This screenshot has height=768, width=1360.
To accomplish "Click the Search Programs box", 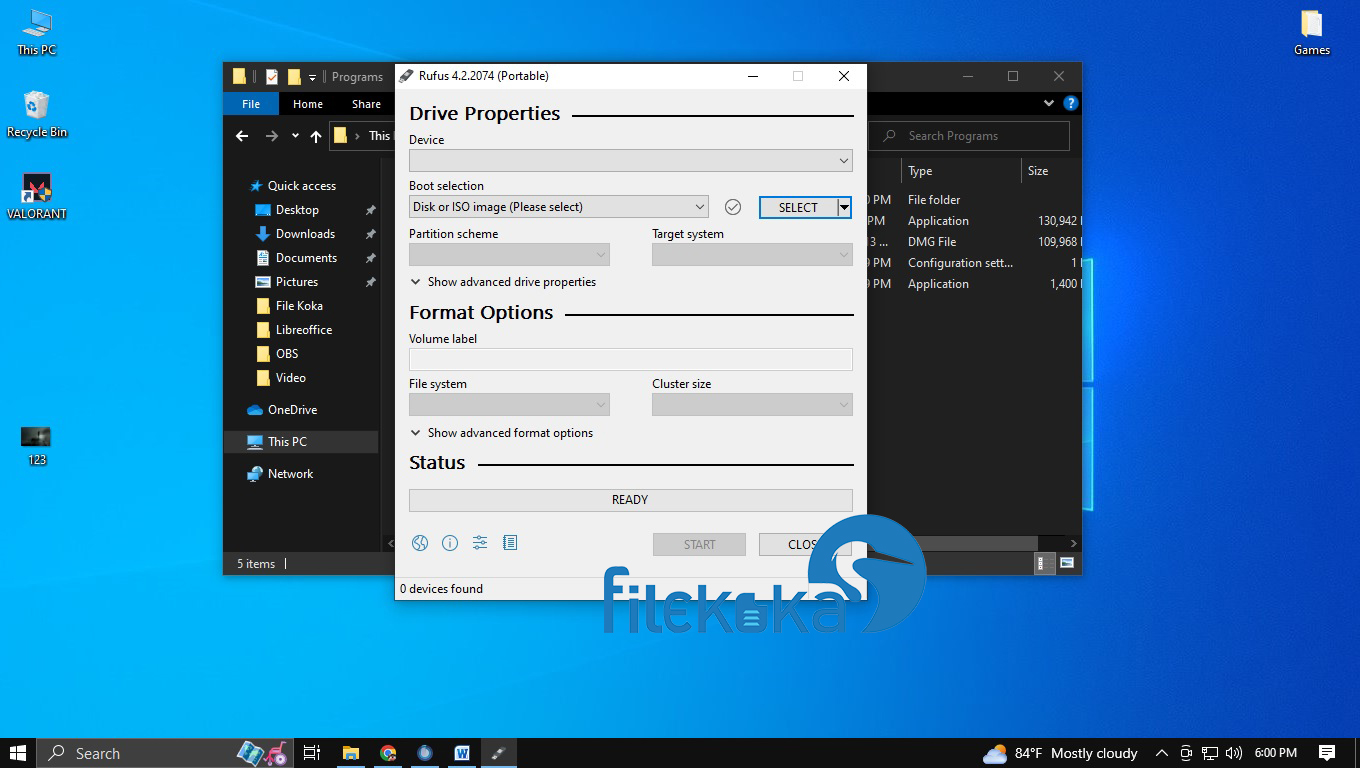I will click(969, 136).
